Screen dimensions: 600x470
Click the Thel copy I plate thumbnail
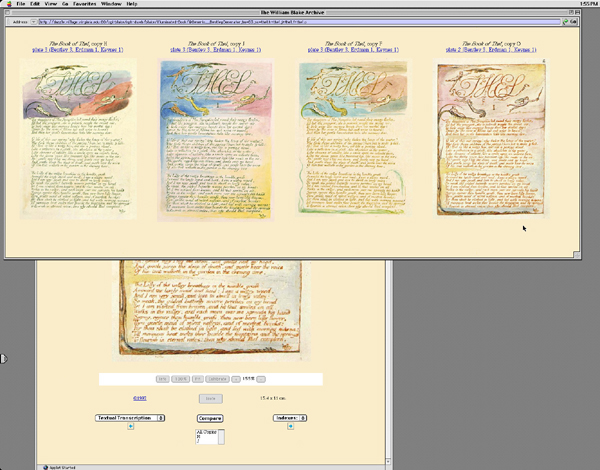(x=216, y=140)
